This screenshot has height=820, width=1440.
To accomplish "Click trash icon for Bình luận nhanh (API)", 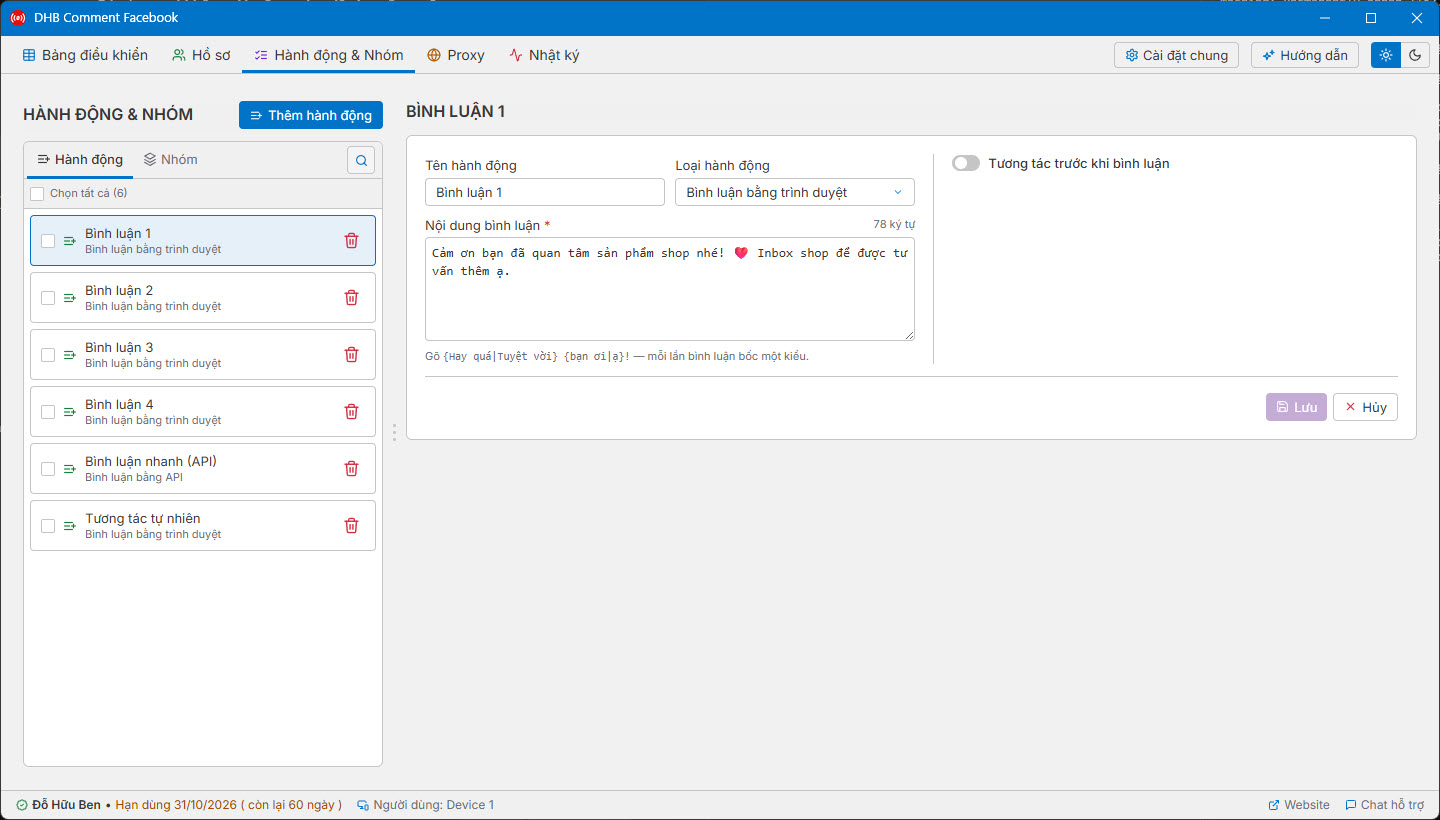I will tap(351, 468).
